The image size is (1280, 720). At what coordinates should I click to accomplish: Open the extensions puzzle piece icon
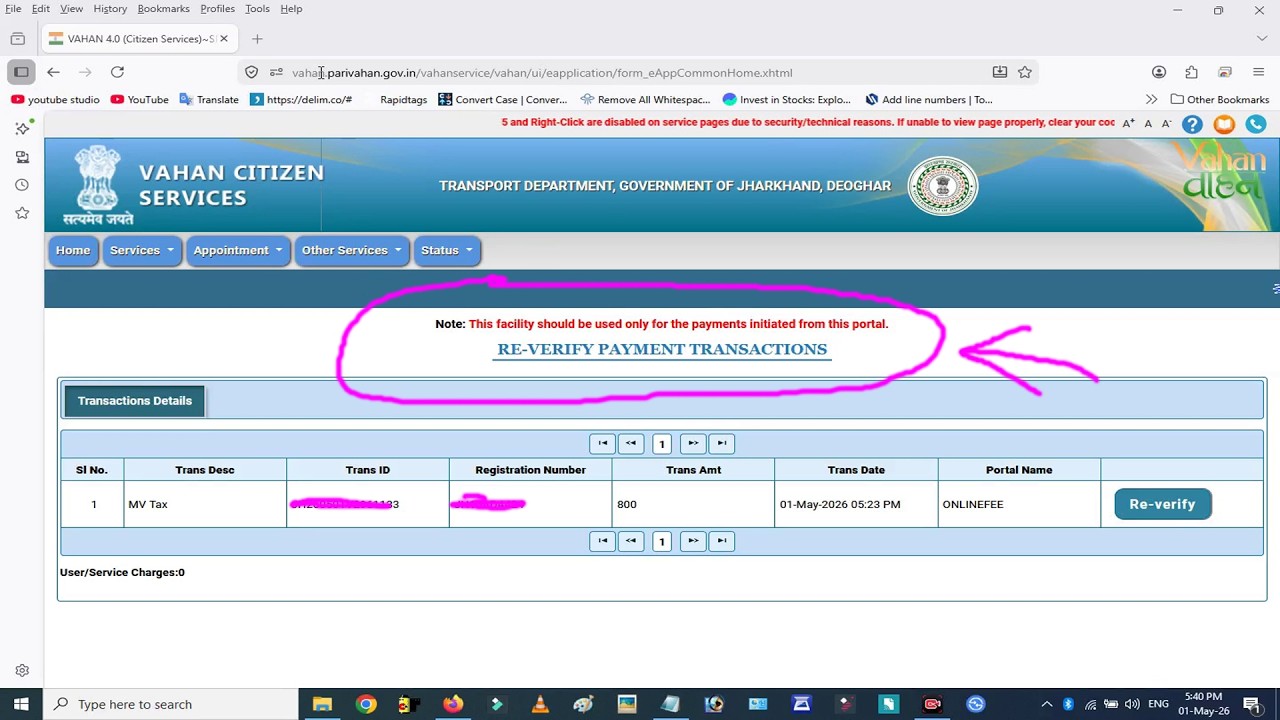(1191, 72)
